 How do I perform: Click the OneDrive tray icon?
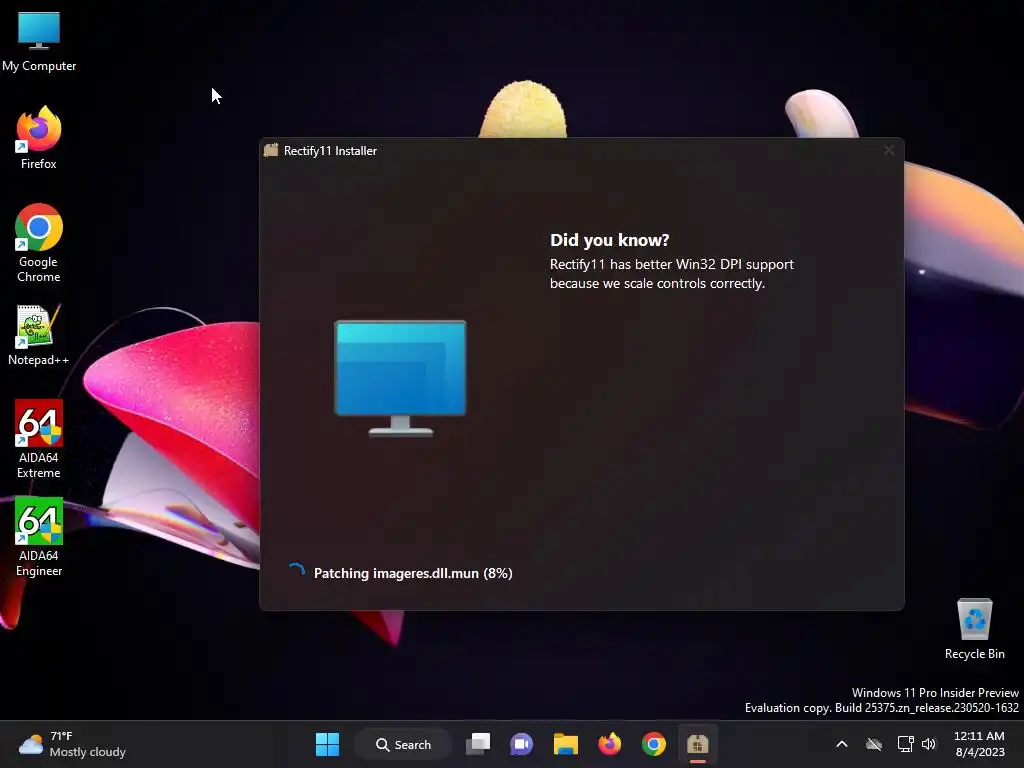tap(874, 744)
